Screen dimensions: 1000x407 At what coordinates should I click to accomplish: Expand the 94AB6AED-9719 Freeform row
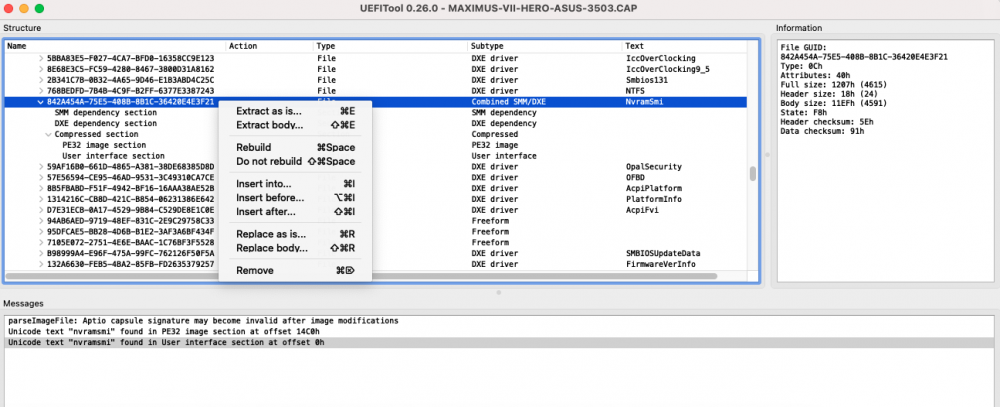41,221
